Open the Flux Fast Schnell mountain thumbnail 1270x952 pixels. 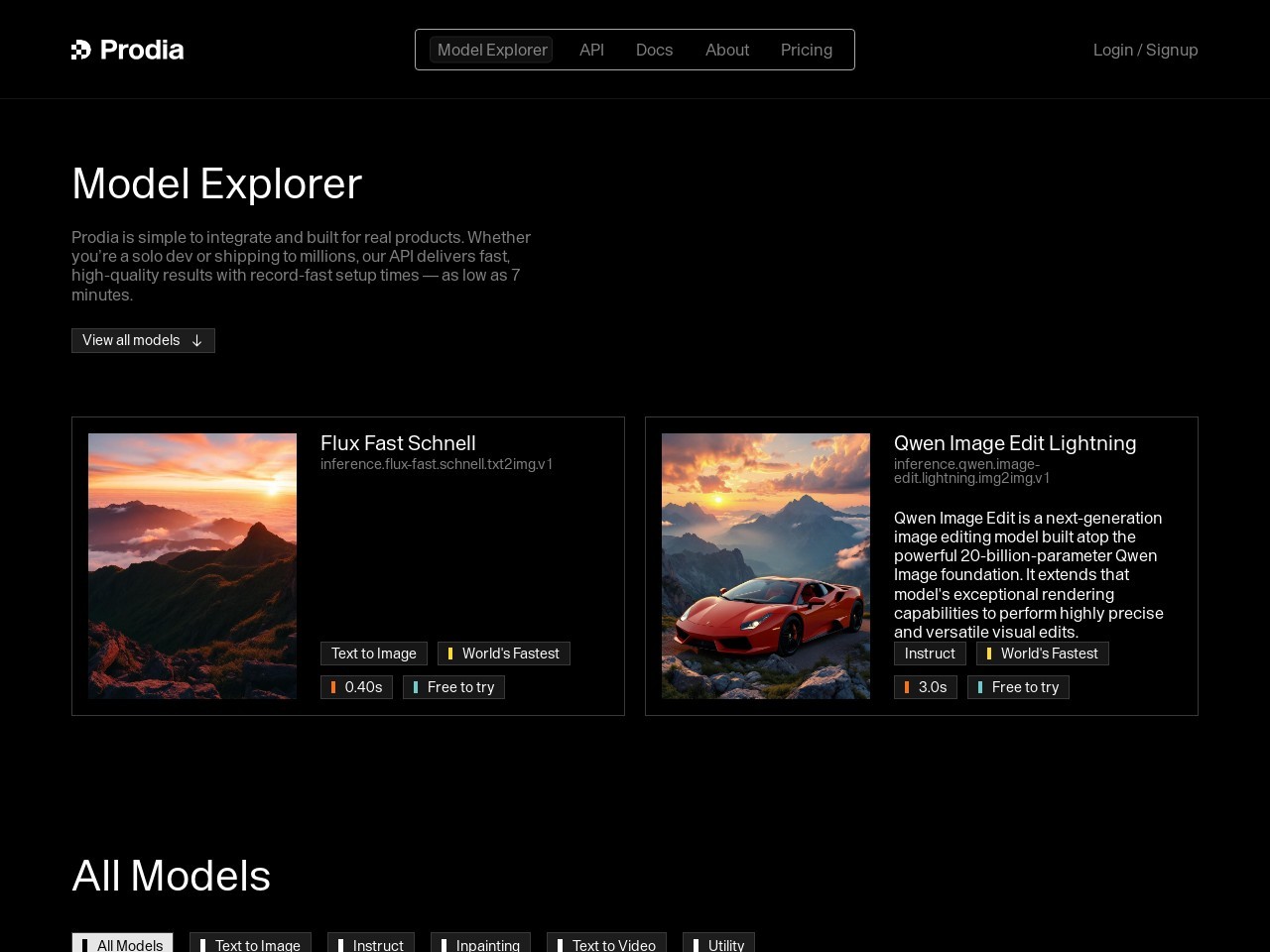coord(192,566)
